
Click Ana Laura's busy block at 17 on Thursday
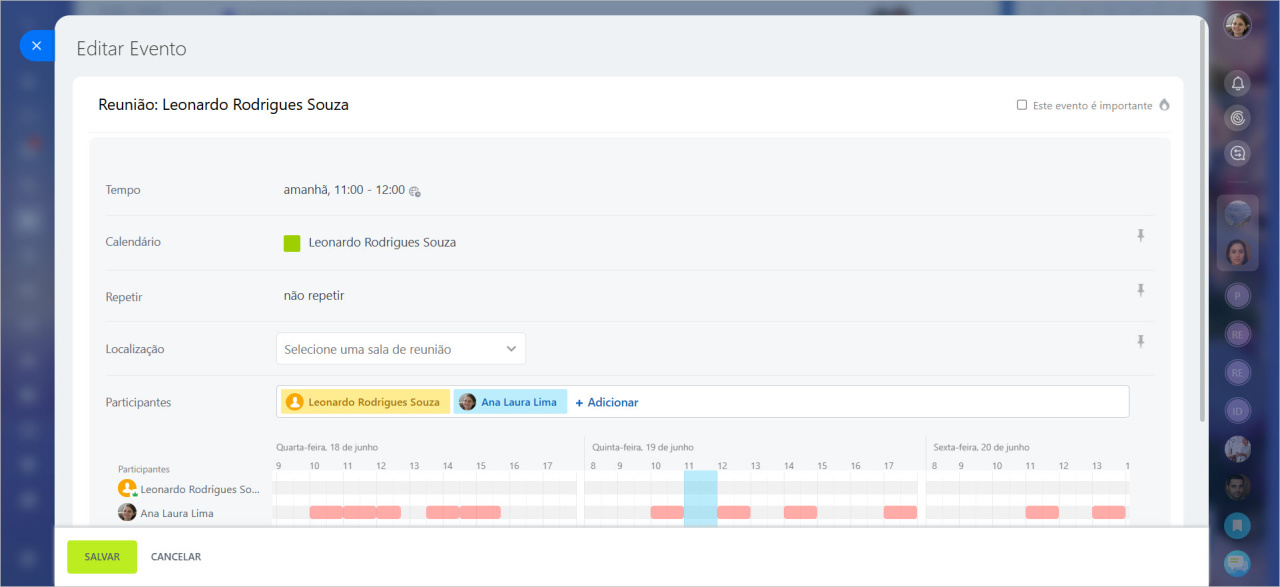coord(900,512)
